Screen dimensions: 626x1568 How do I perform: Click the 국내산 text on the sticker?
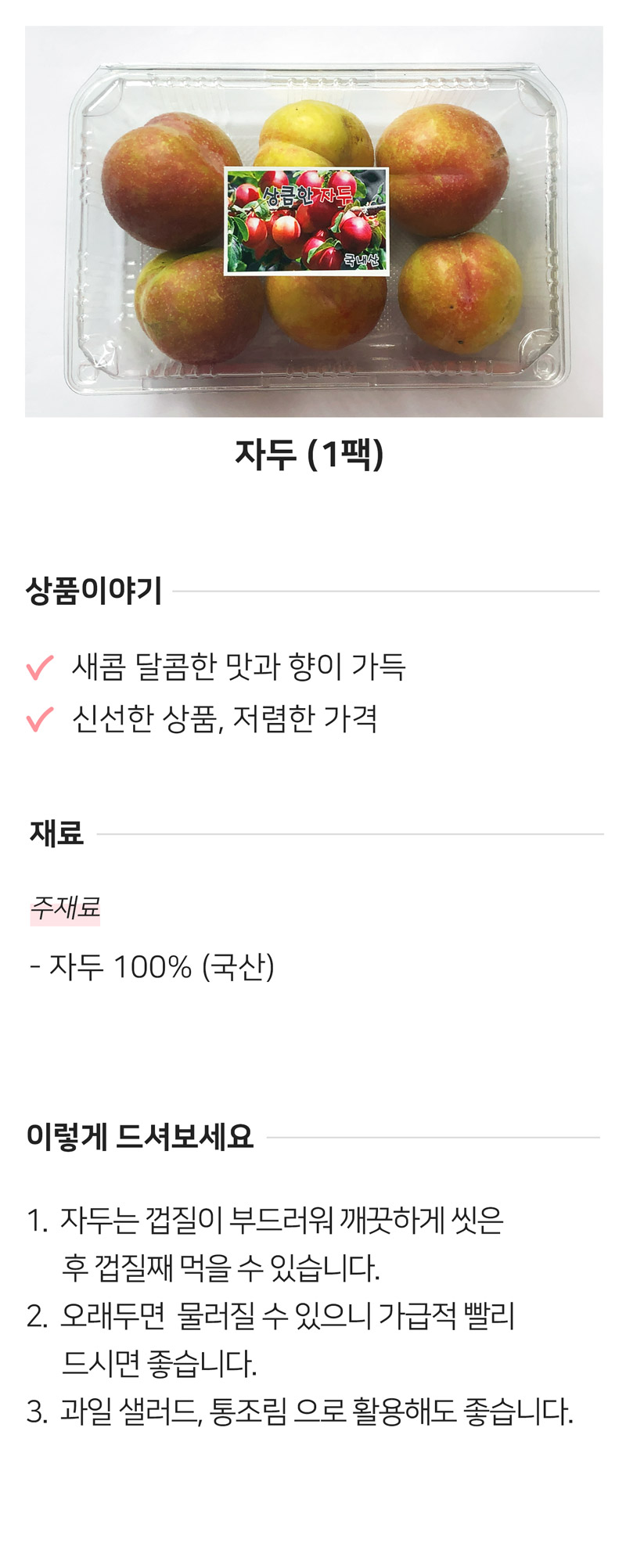click(x=362, y=261)
